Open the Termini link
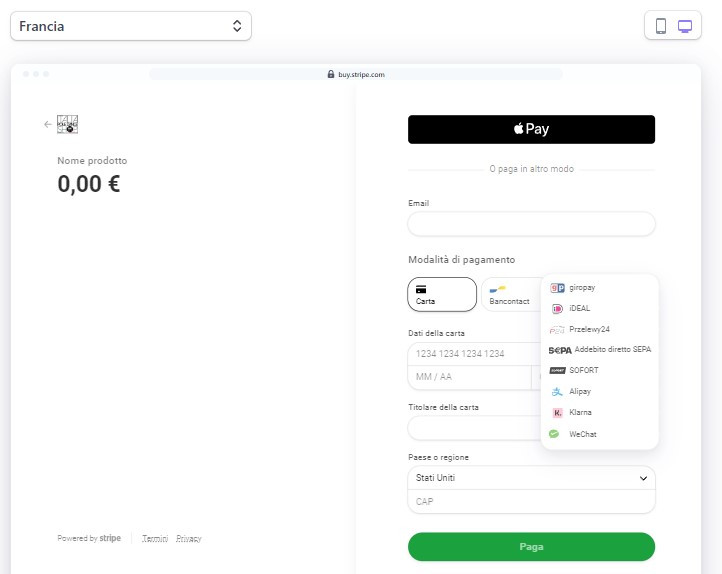722x574 pixels. [155, 538]
